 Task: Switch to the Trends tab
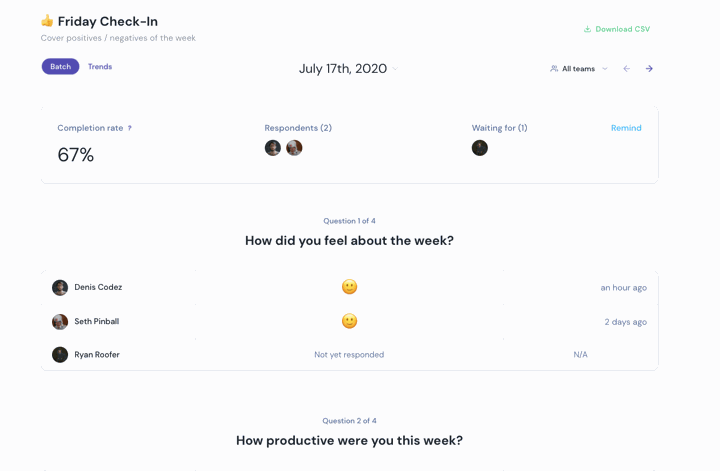(x=100, y=67)
